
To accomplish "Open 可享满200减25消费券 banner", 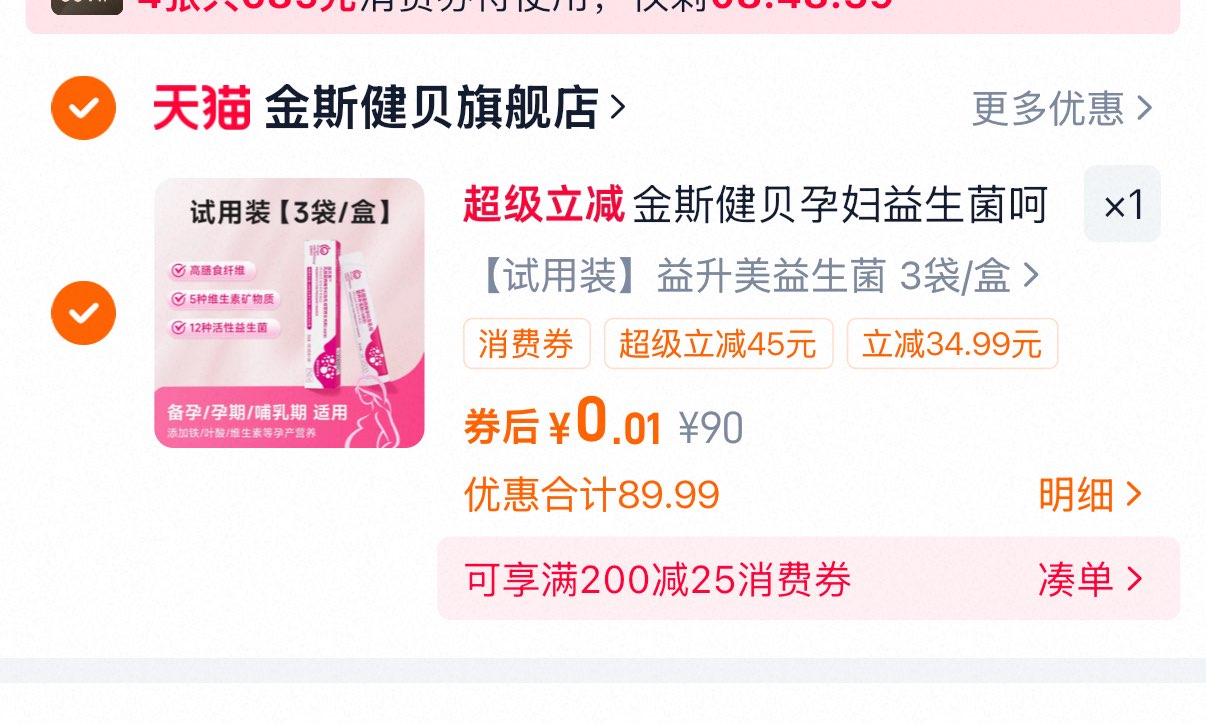I will 808,579.
